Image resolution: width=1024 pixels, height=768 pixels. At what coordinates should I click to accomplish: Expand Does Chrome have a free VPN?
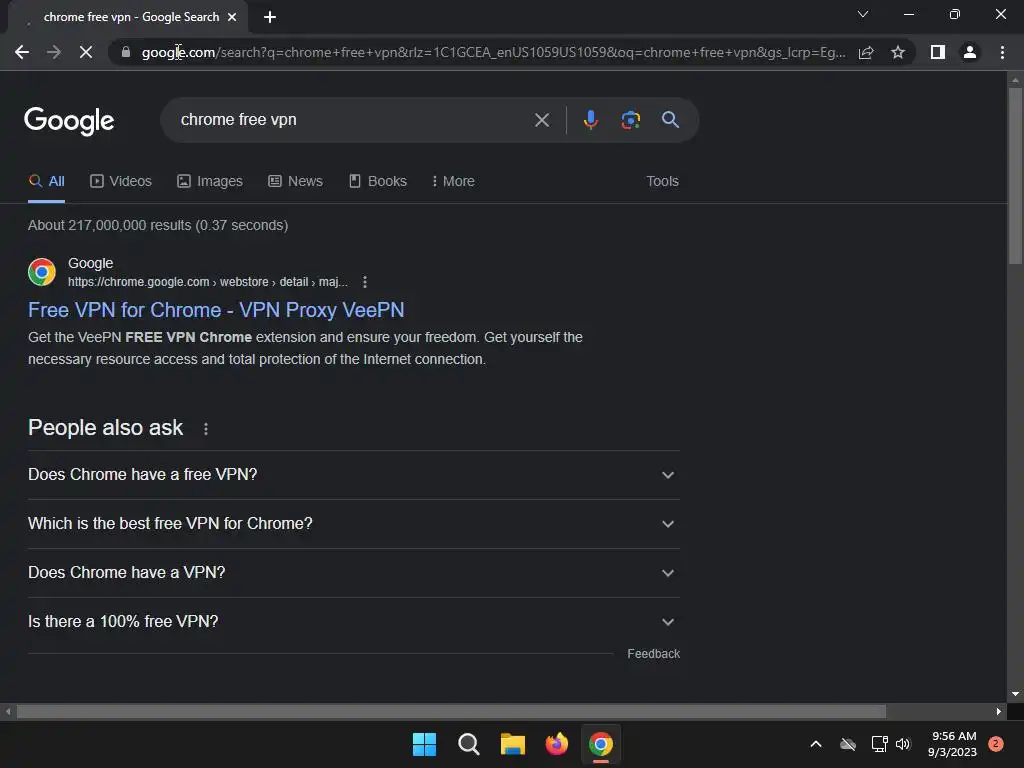click(x=353, y=475)
